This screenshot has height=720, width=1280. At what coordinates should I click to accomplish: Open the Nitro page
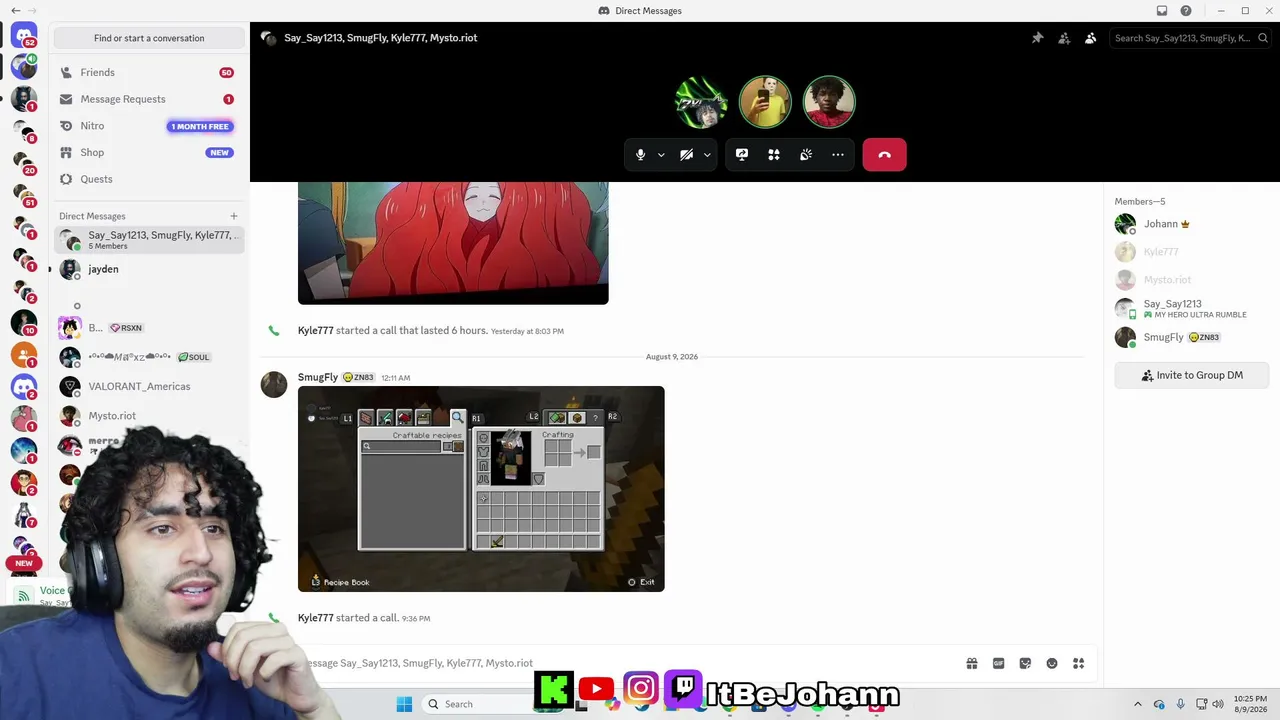pos(149,126)
